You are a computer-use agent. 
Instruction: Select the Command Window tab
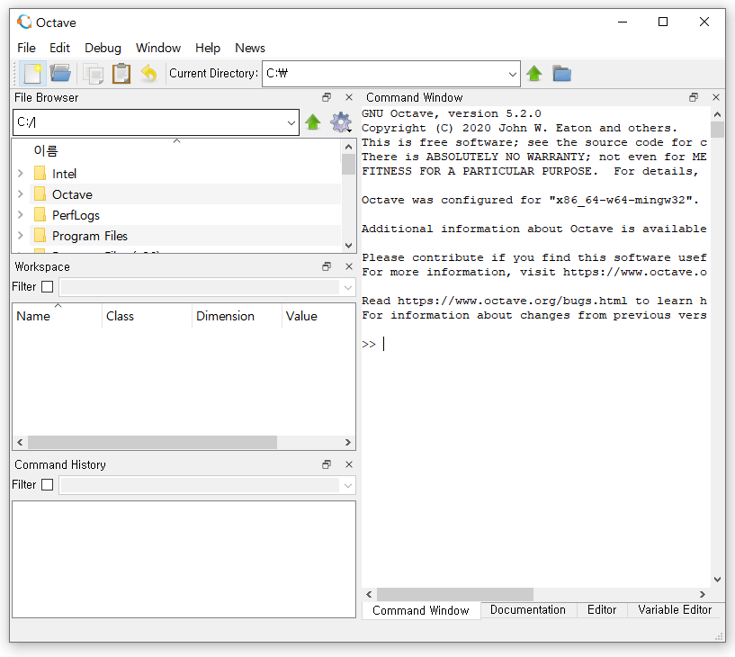coord(421,610)
